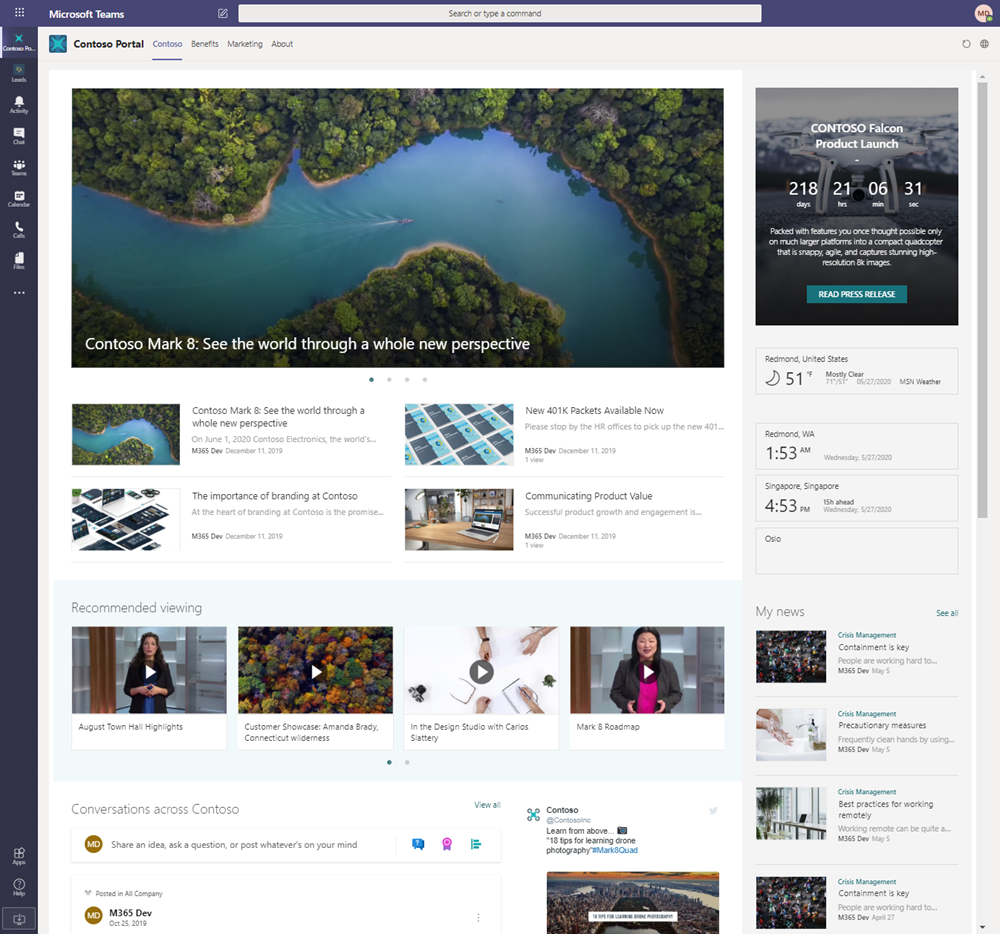
Task: Click the Singapore world clock card
Action: pyautogui.click(x=857, y=498)
